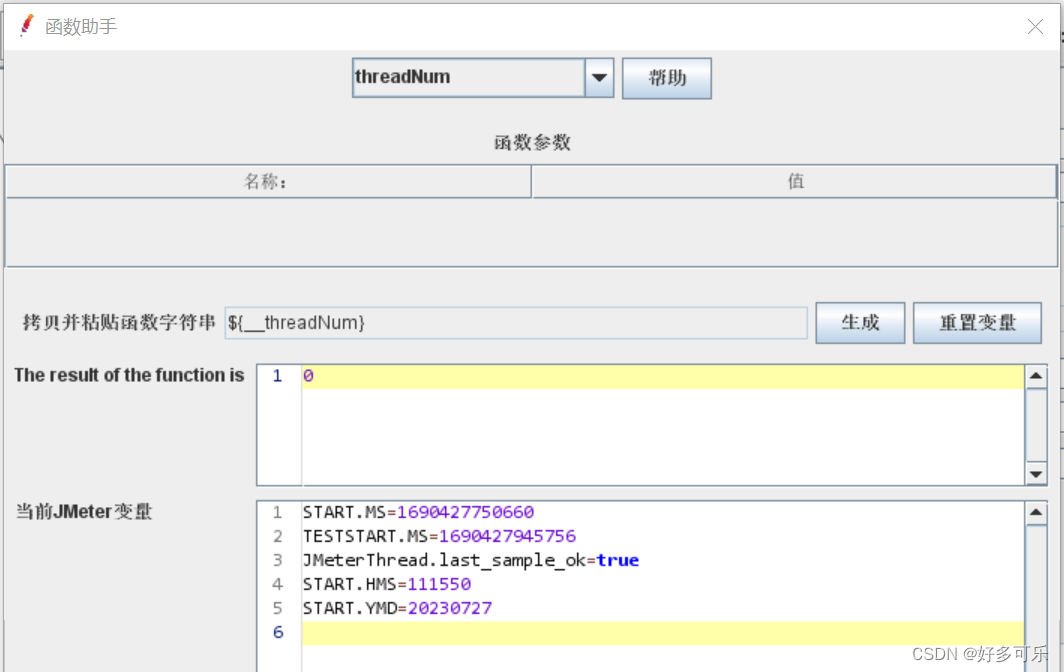Select the TESTSTART.MS=1690427945756 line
This screenshot has height=672, width=1064.
point(439,536)
